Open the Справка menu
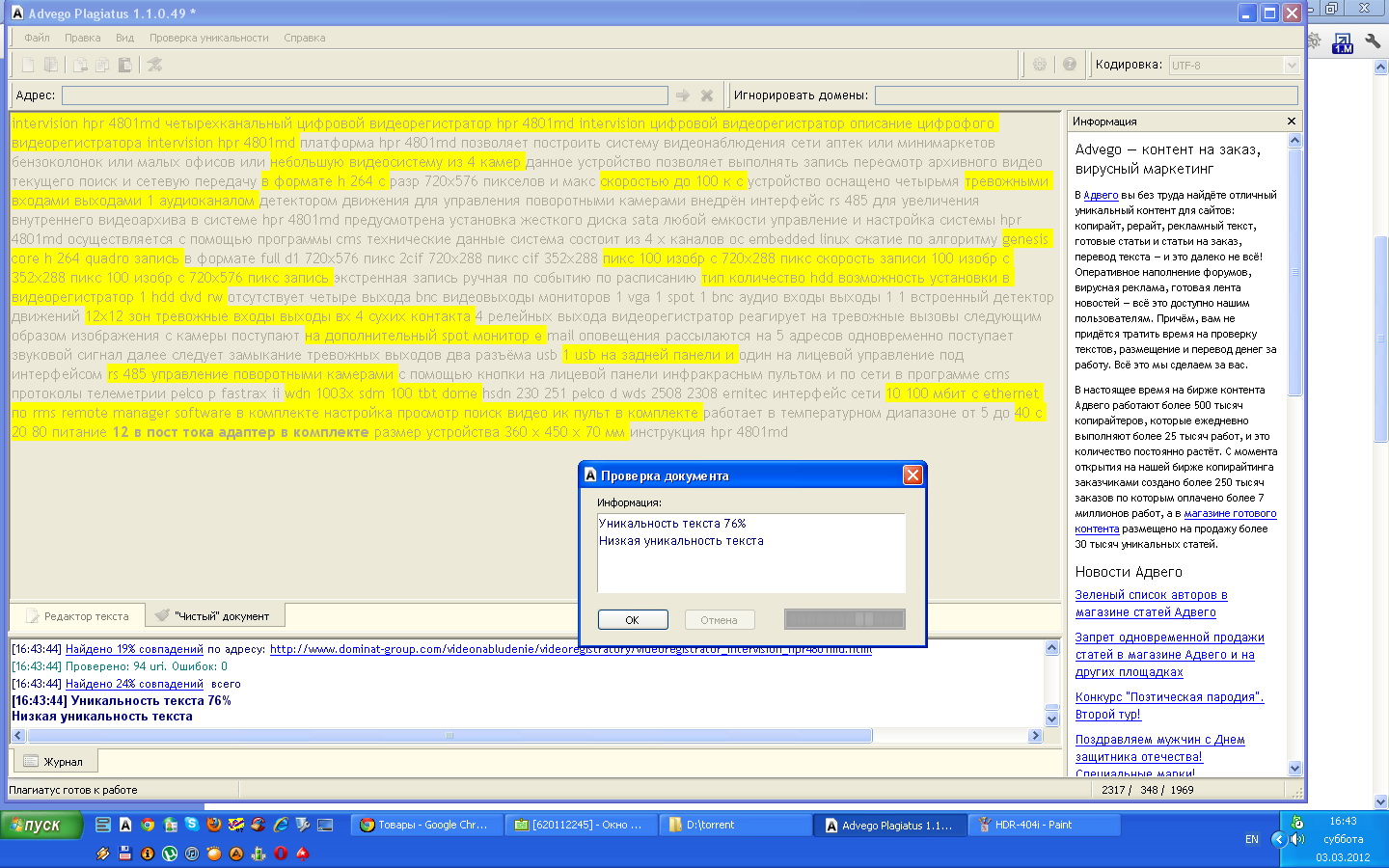The image size is (1389, 868). pos(305,38)
